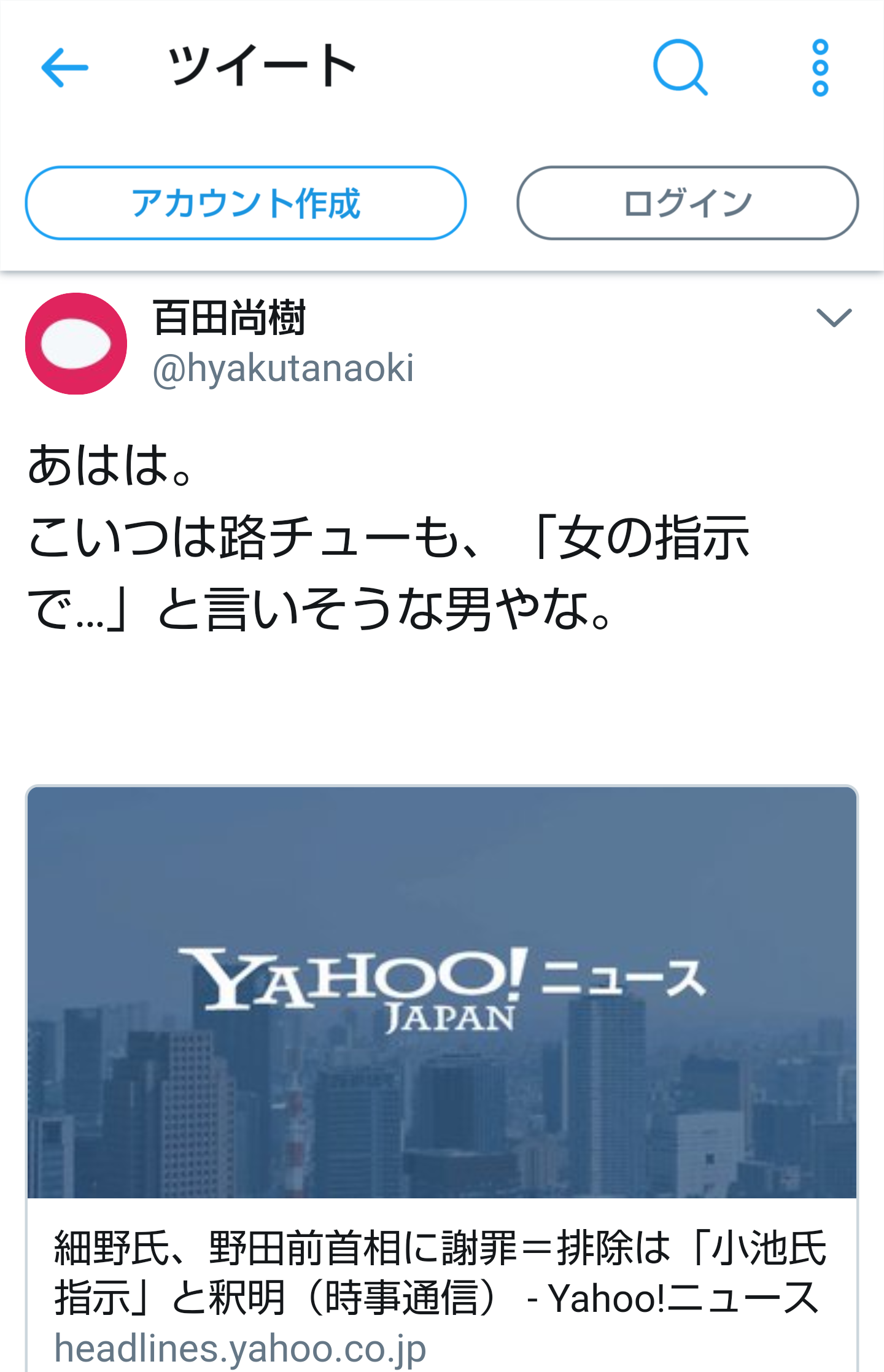The width and height of the screenshot is (884, 1372).
Task: Open the Yahoo! ニュース card image
Action: pos(442,992)
